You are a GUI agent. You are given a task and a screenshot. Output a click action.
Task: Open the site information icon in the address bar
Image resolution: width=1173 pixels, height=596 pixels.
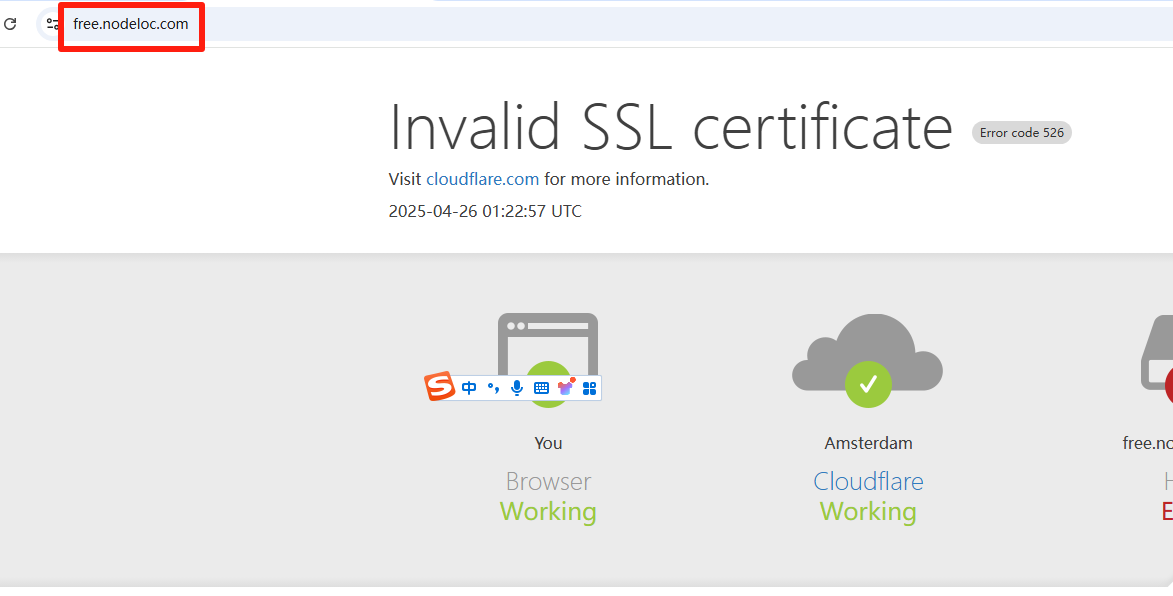pos(52,24)
